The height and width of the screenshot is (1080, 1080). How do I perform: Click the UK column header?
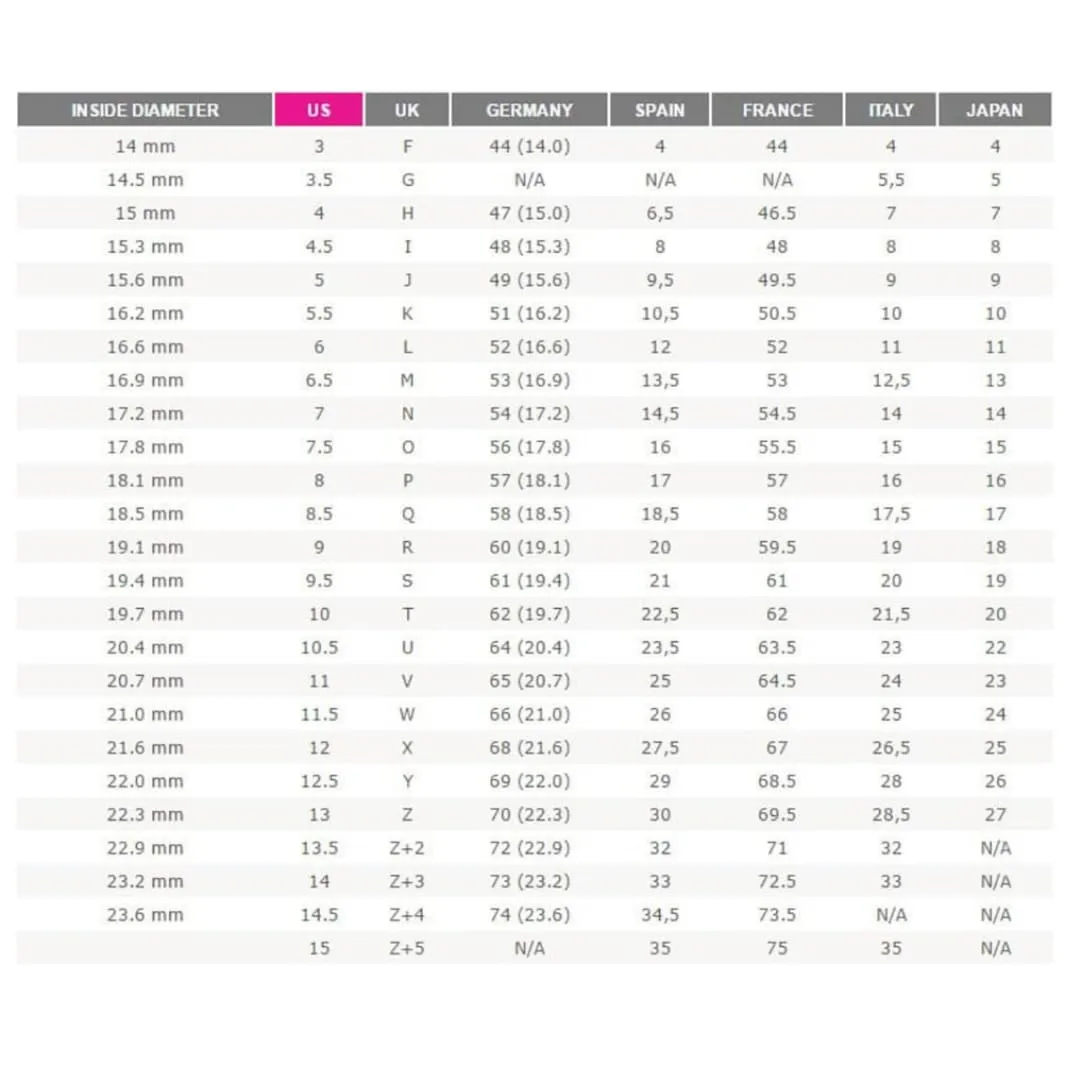pyautogui.click(x=407, y=110)
